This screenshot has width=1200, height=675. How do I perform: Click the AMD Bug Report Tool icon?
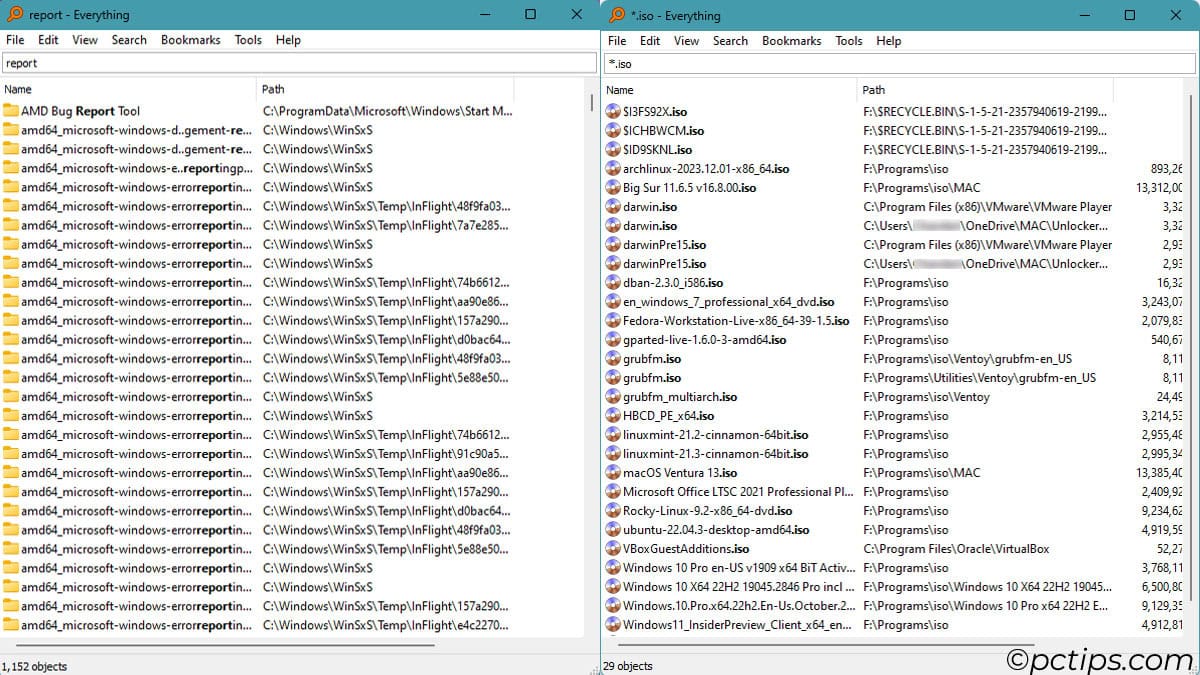tap(10, 111)
